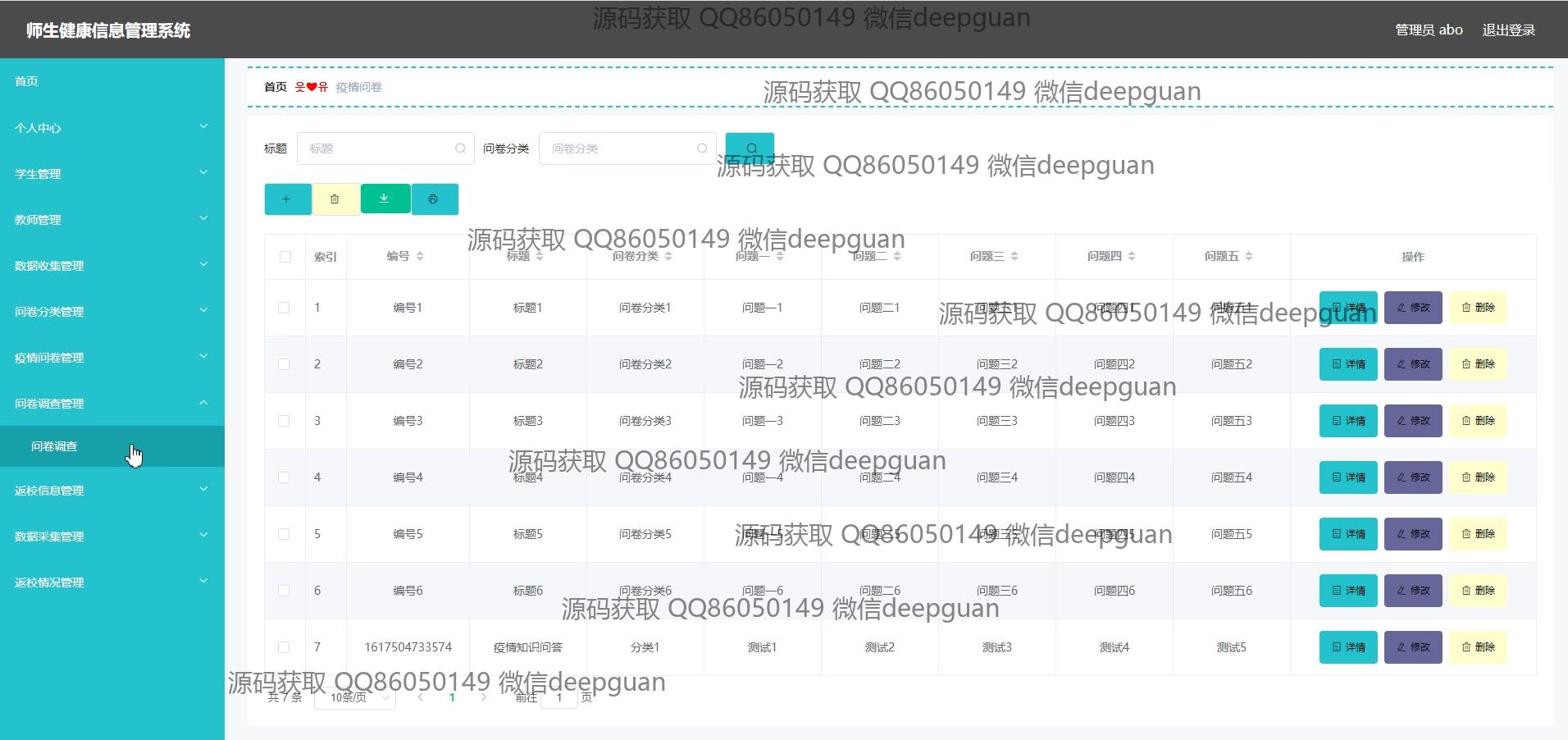Check the row 6 checkbox

(x=284, y=591)
